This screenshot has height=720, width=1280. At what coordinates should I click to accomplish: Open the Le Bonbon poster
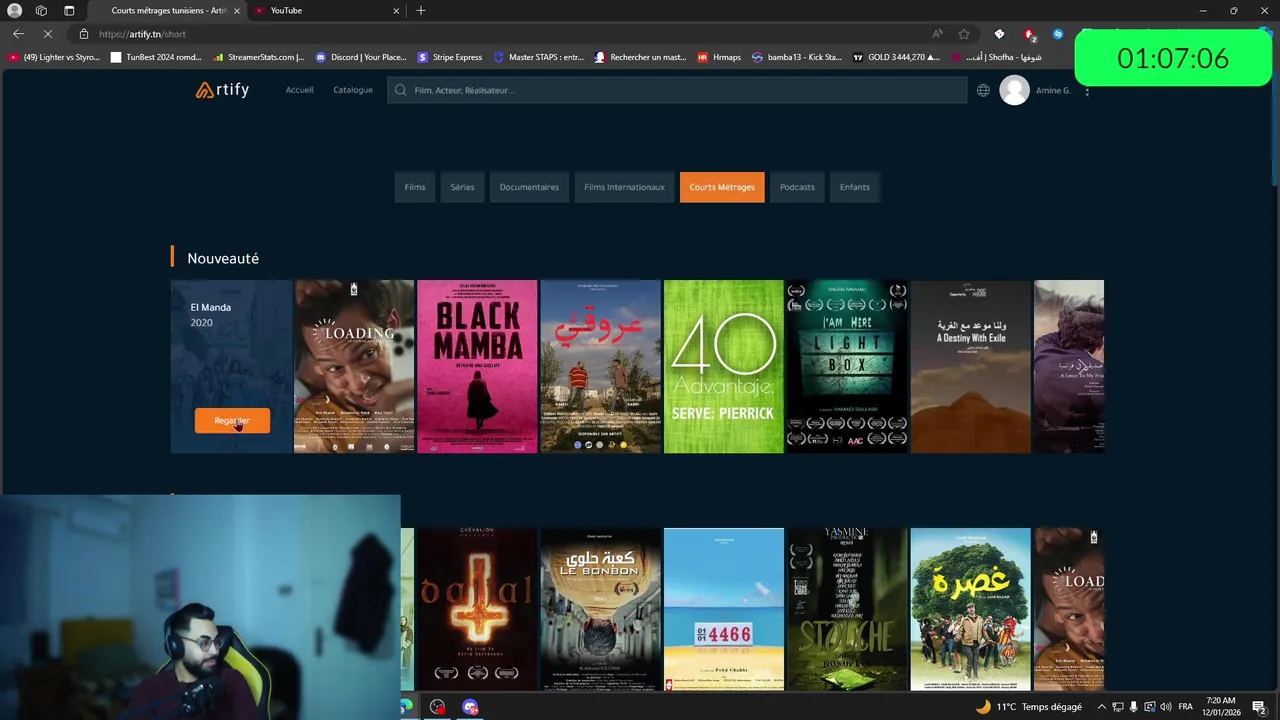pos(600,609)
